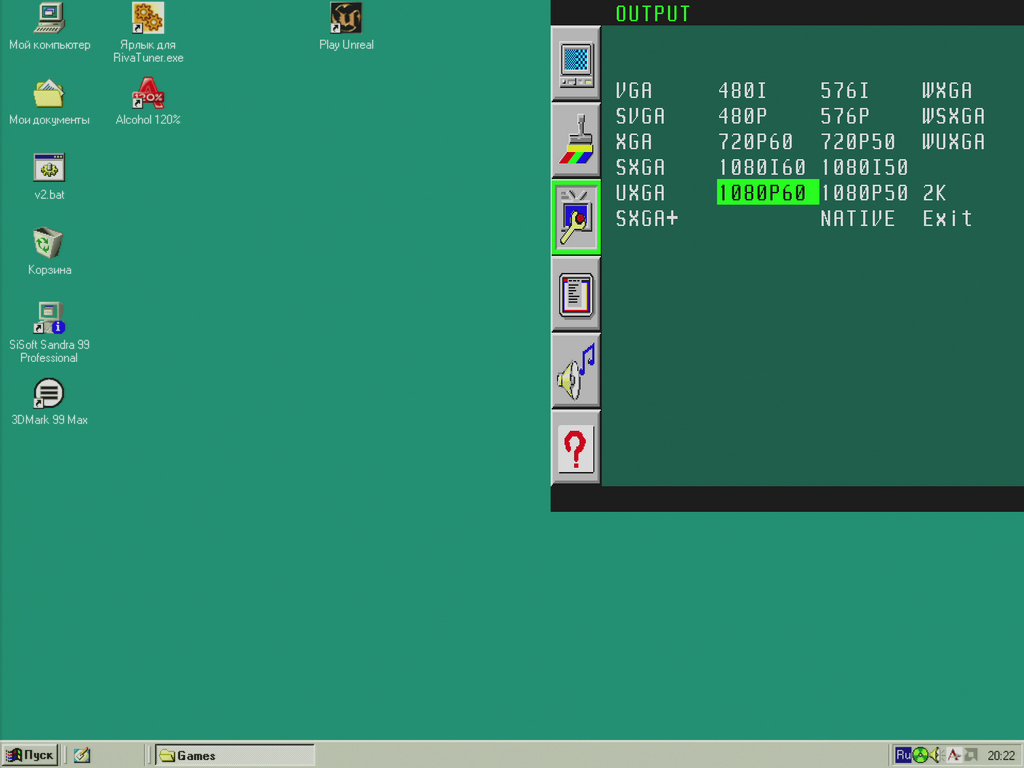Click the 20:22 system clock

(1000, 756)
